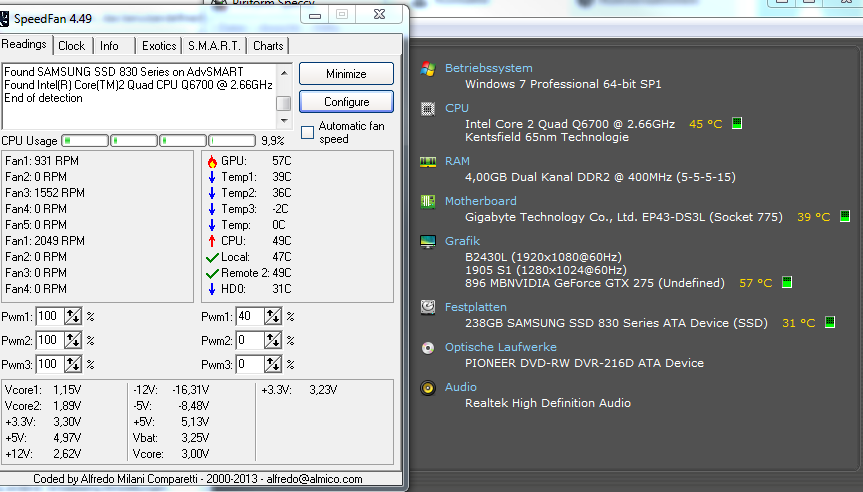Open the Motherboard section link in Speccy

pyautogui.click(x=480, y=201)
